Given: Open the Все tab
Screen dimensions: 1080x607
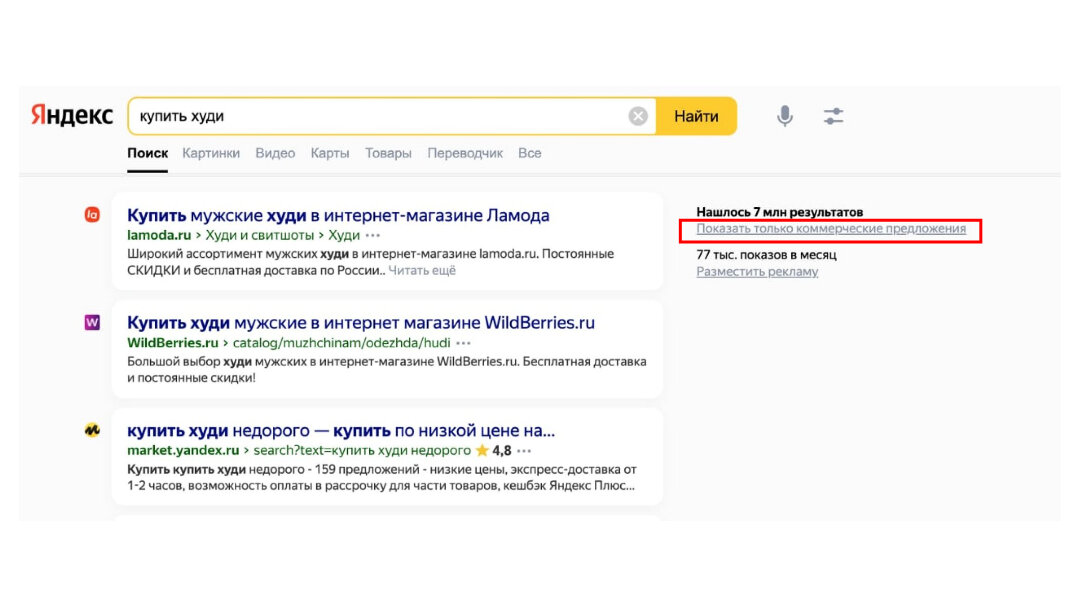Looking at the screenshot, I should click(x=530, y=153).
